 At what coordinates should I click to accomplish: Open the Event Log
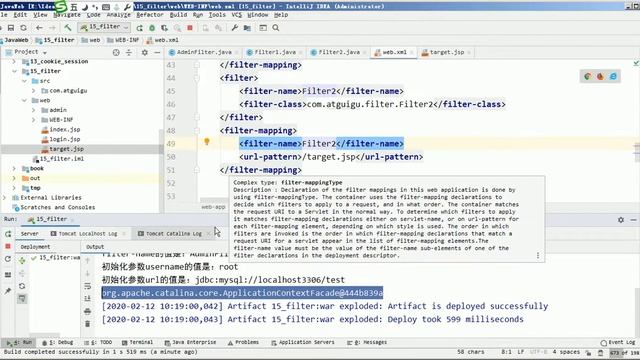[618, 342]
